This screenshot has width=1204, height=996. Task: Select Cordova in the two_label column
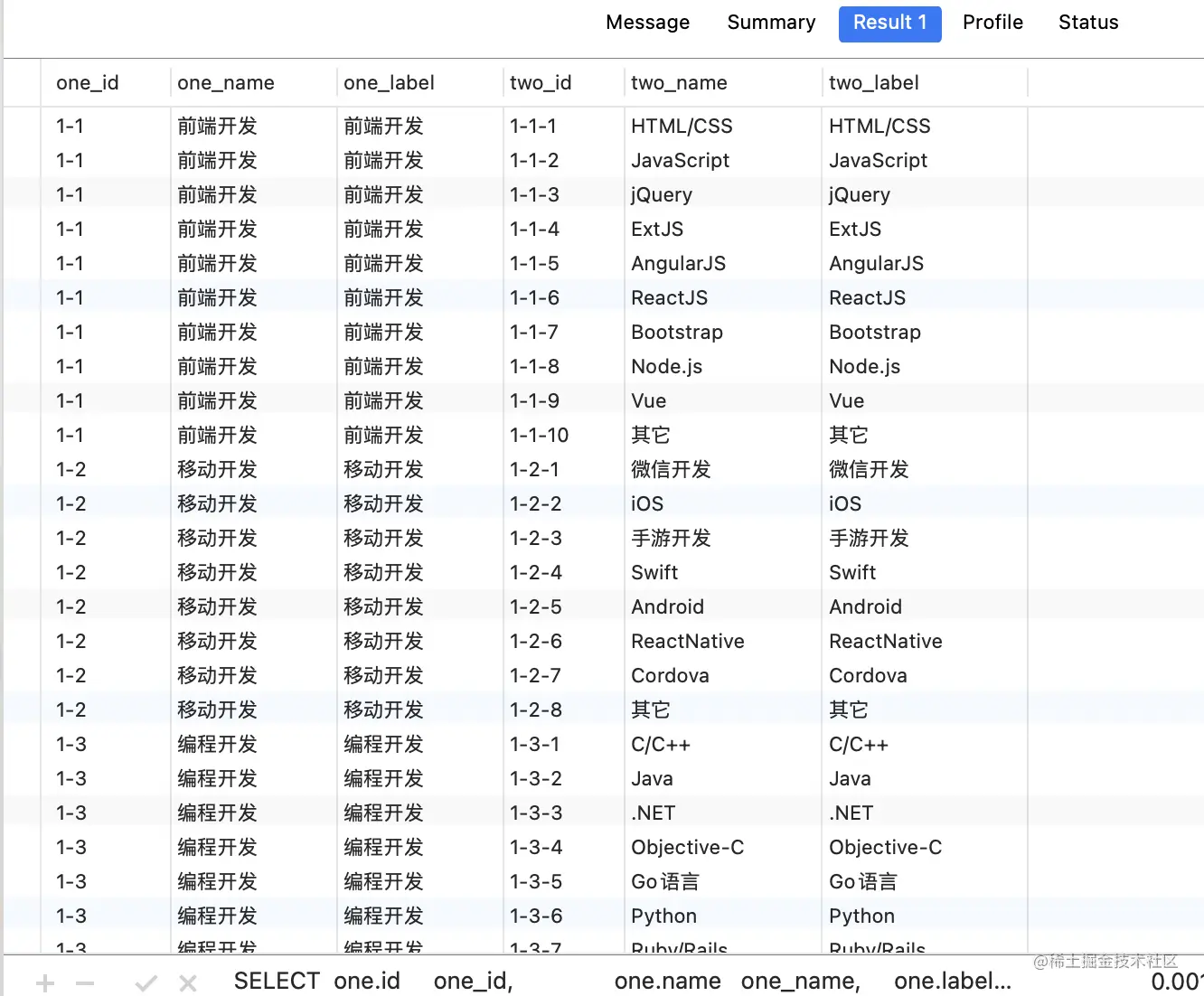point(868,676)
